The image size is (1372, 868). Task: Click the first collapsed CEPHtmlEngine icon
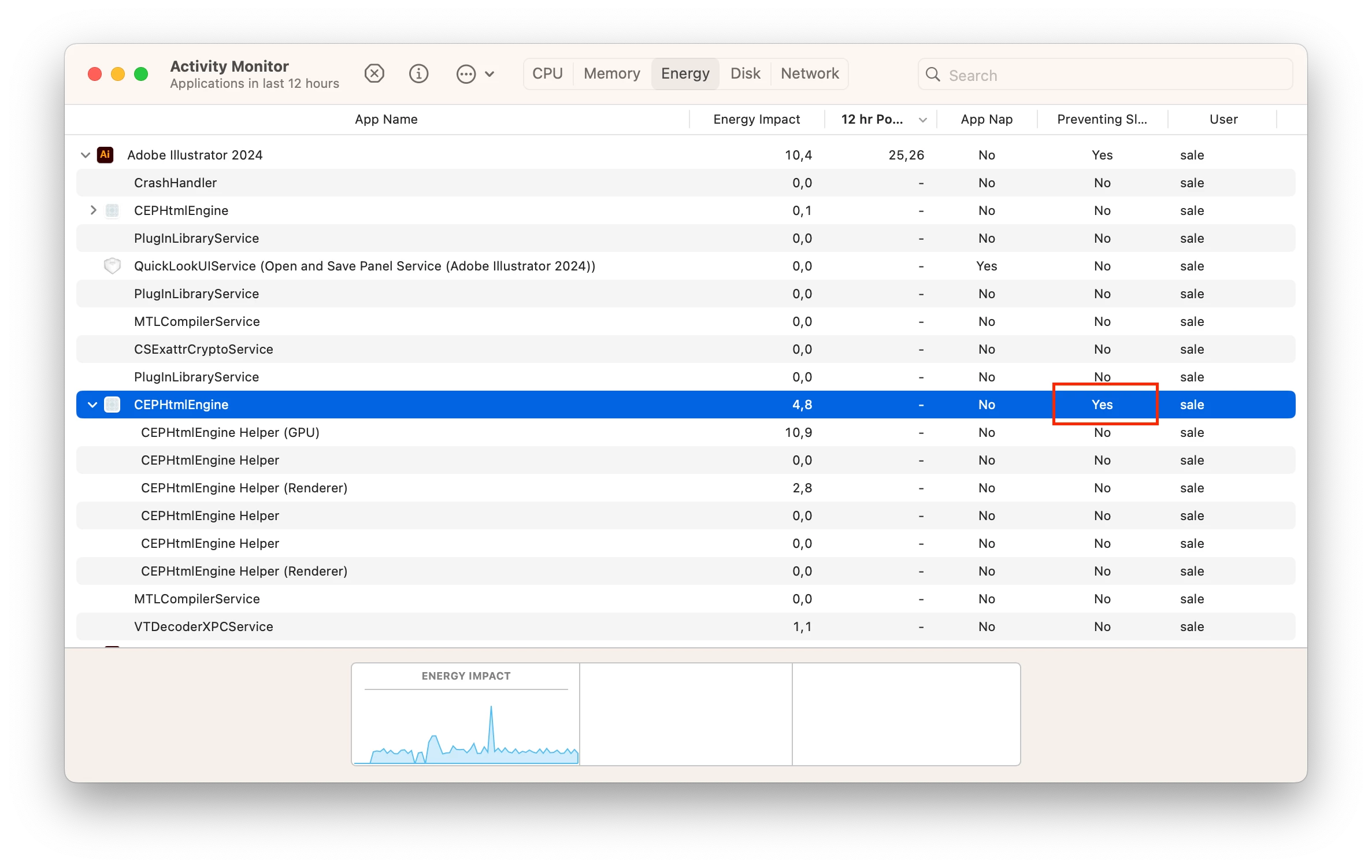click(112, 210)
